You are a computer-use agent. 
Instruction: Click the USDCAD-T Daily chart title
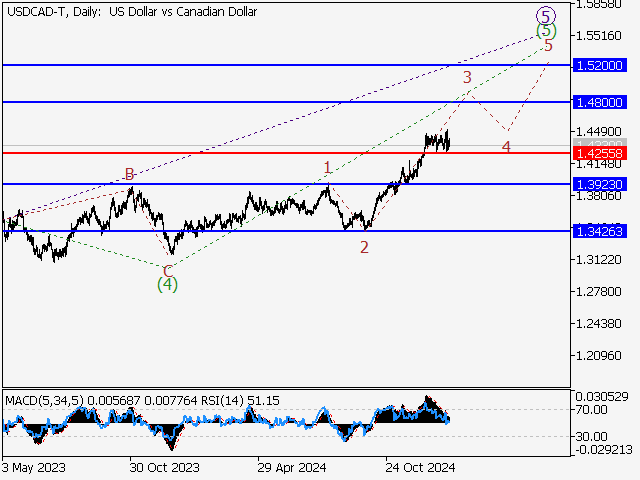(130, 12)
